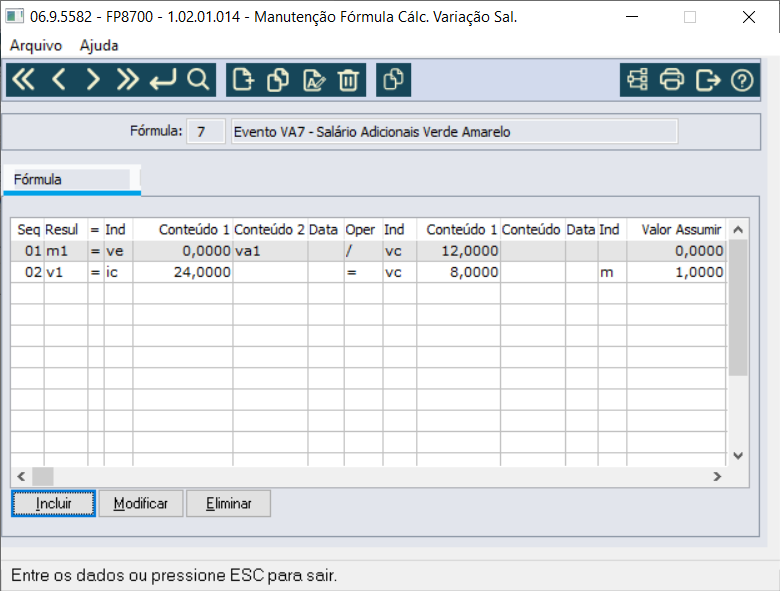Click the vertical scrollbar thumb
Screen dimensions: 780x591
(x=738, y=307)
